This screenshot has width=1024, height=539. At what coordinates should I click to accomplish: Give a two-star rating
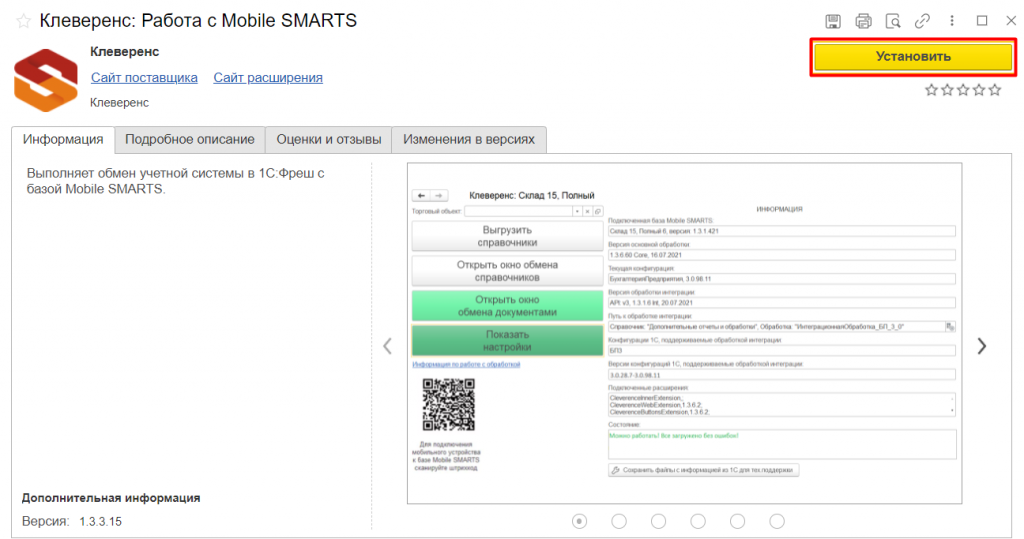(x=947, y=90)
